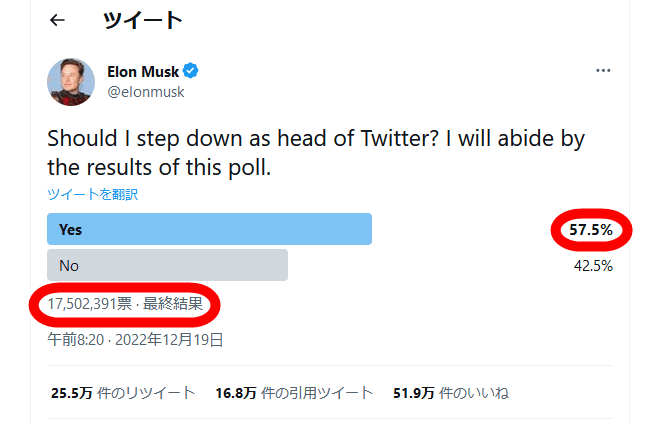Click the Elon Musk display name

pyautogui.click(x=143, y=71)
